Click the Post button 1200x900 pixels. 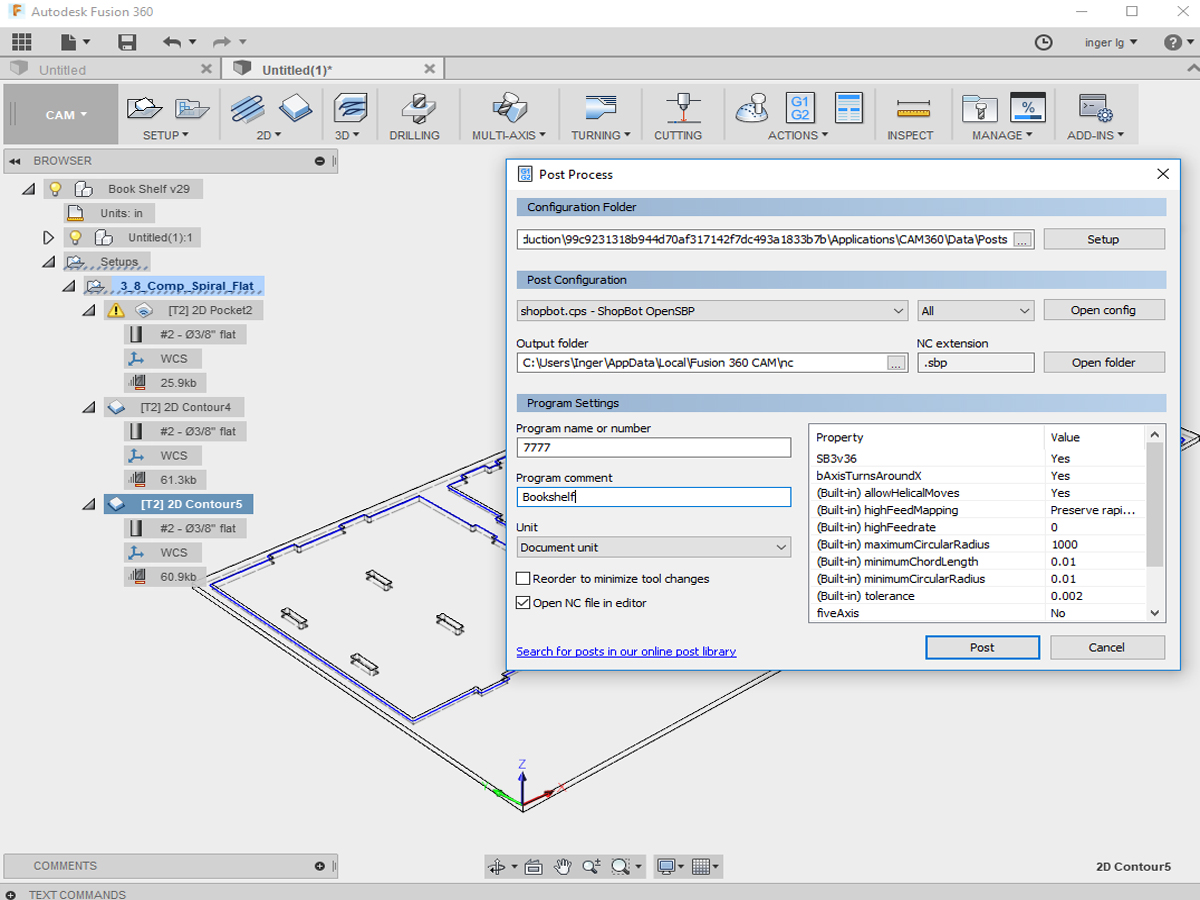982,647
